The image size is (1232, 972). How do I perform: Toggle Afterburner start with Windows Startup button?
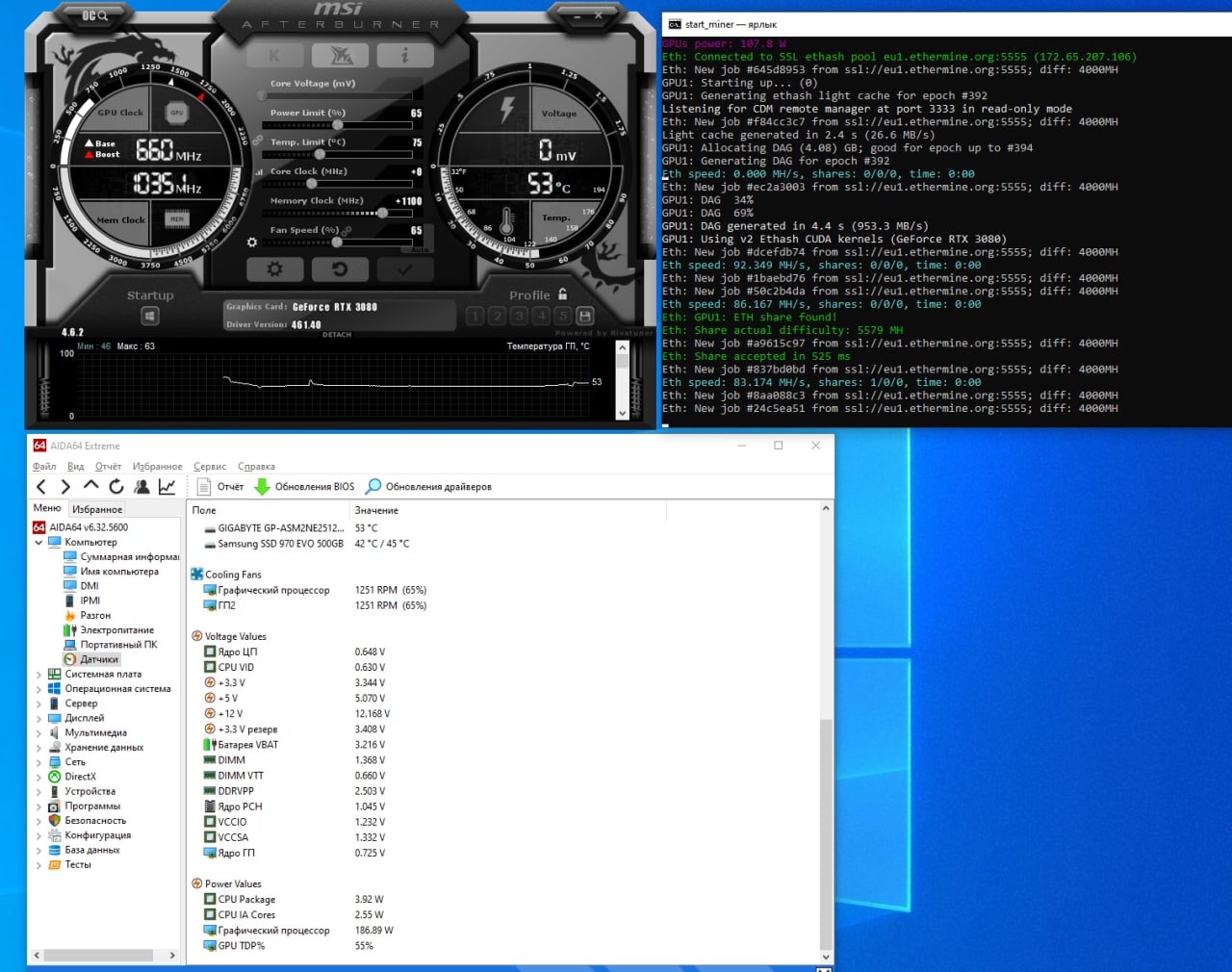pos(150,316)
